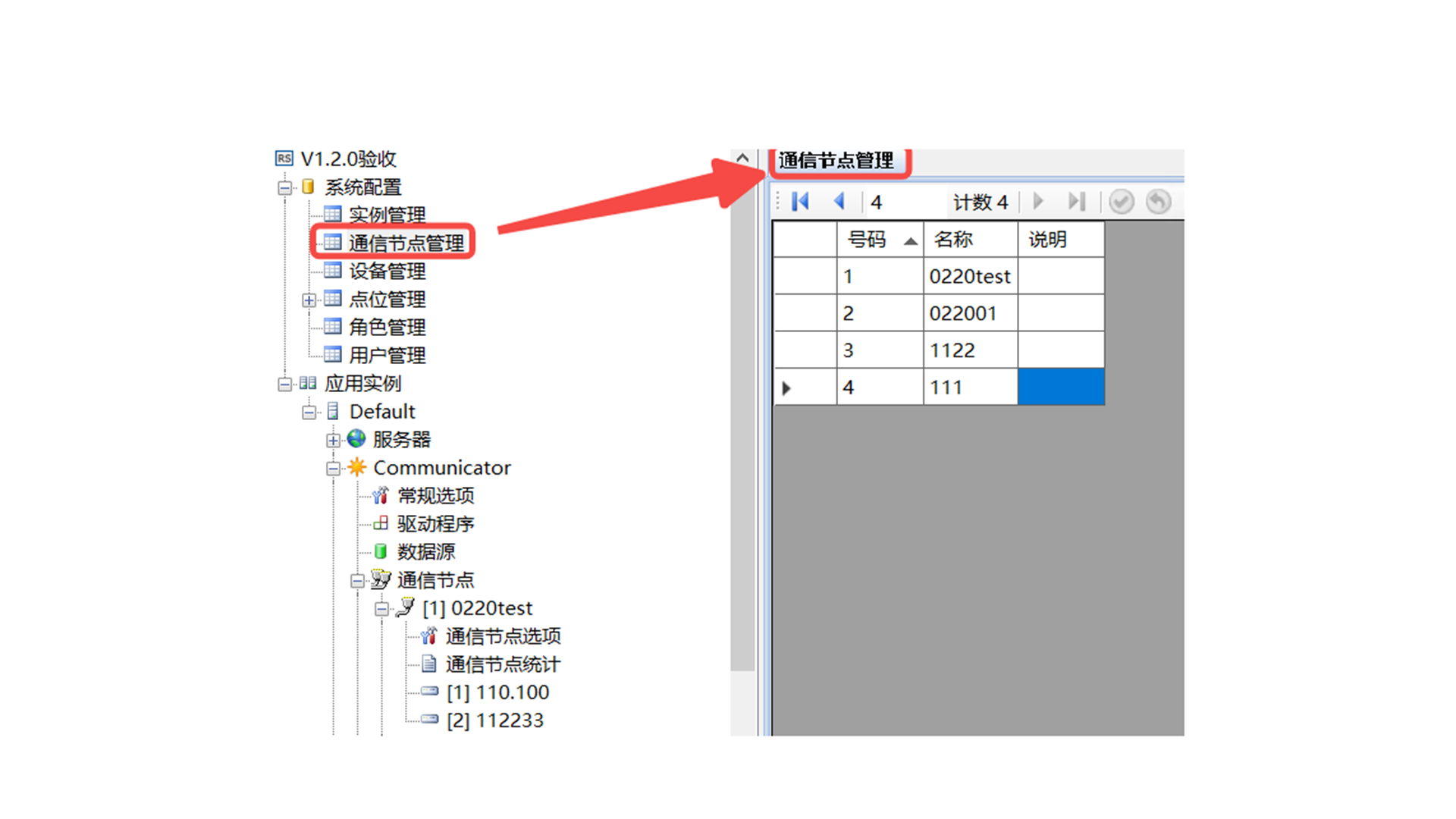Collapse the 通信节点 tree node

[357, 581]
